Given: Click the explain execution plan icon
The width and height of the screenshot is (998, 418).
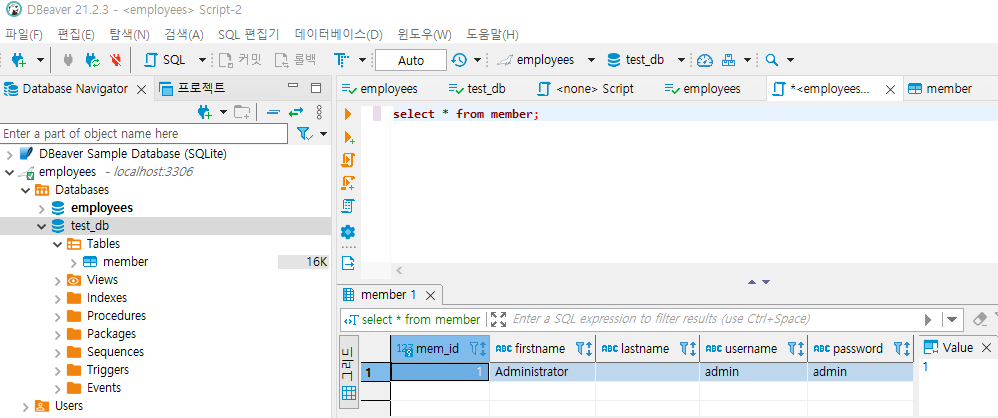Looking at the screenshot, I should [x=348, y=206].
